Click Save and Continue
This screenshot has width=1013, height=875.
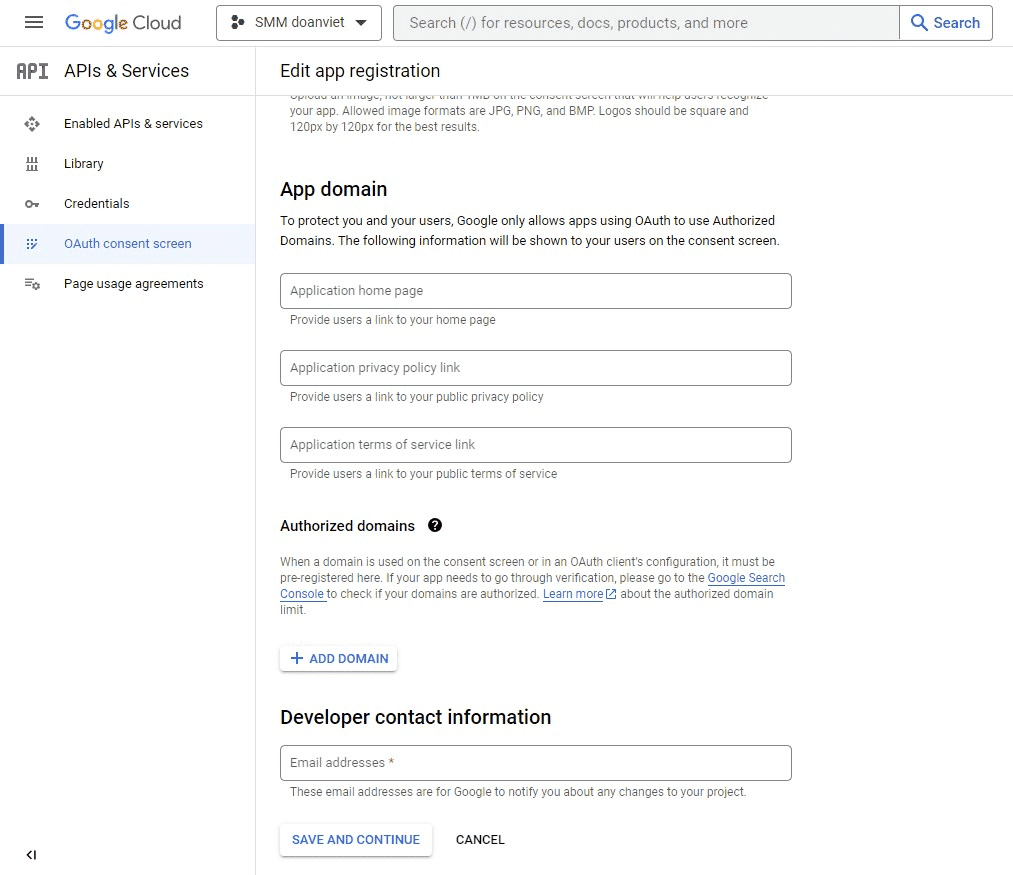(355, 840)
